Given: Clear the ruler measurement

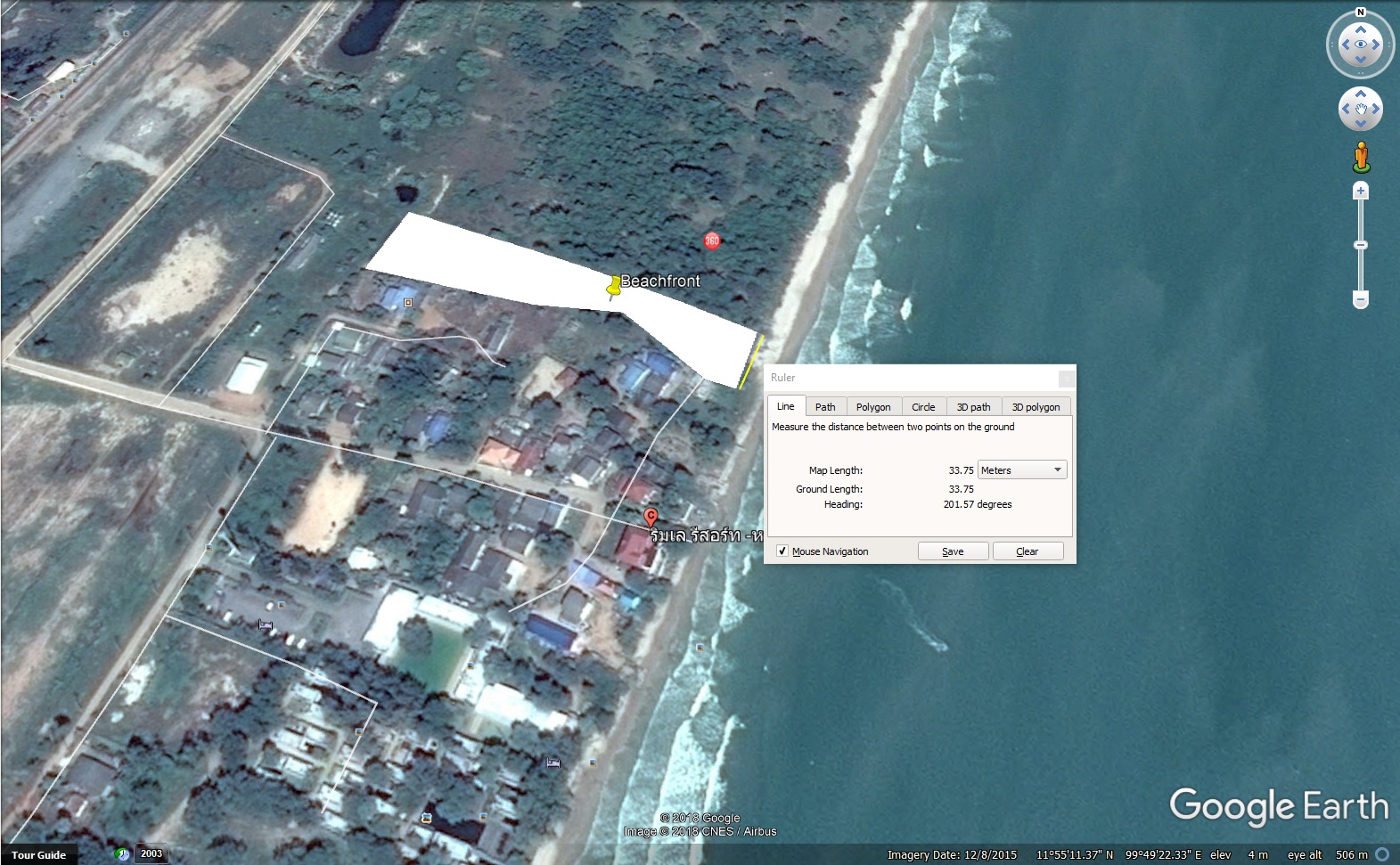Looking at the screenshot, I should point(1027,551).
